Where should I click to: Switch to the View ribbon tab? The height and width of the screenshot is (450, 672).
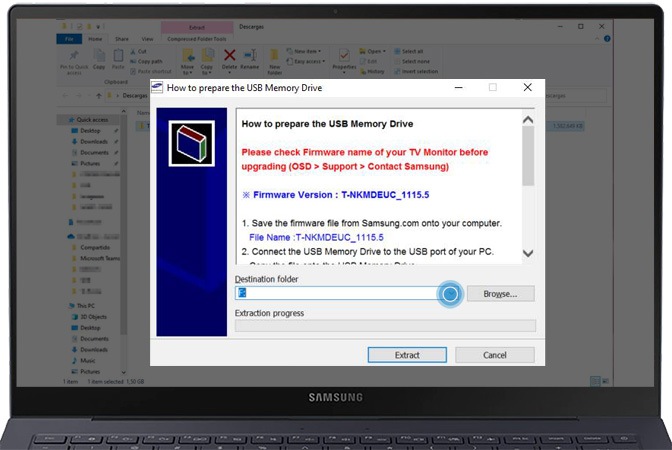(x=147, y=39)
